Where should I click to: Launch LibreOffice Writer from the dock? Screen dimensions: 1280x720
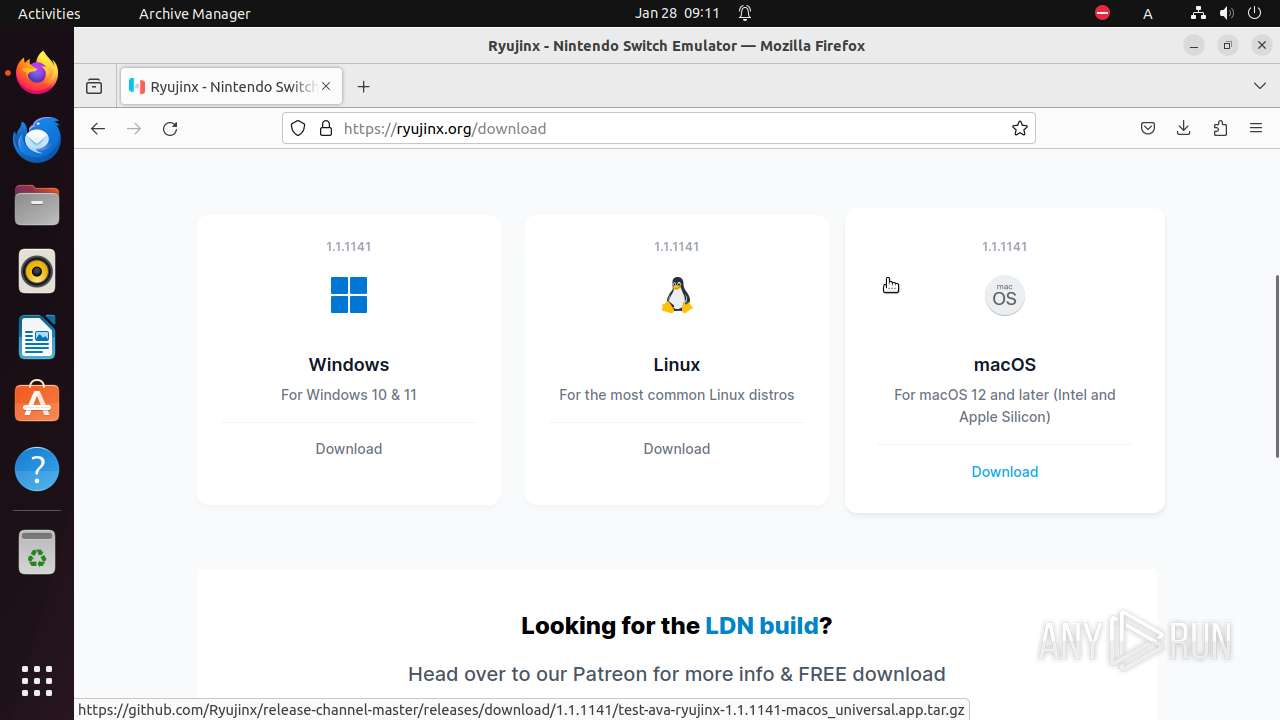(x=37, y=337)
